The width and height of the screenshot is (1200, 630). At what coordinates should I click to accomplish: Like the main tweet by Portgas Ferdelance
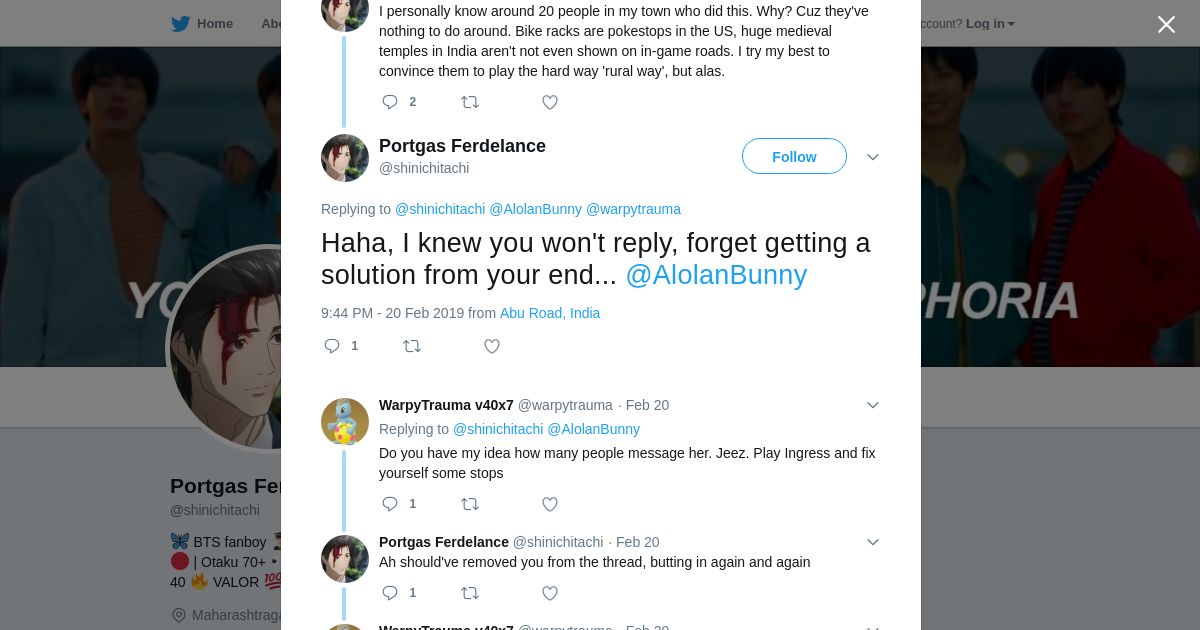pyautogui.click(x=492, y=346)
